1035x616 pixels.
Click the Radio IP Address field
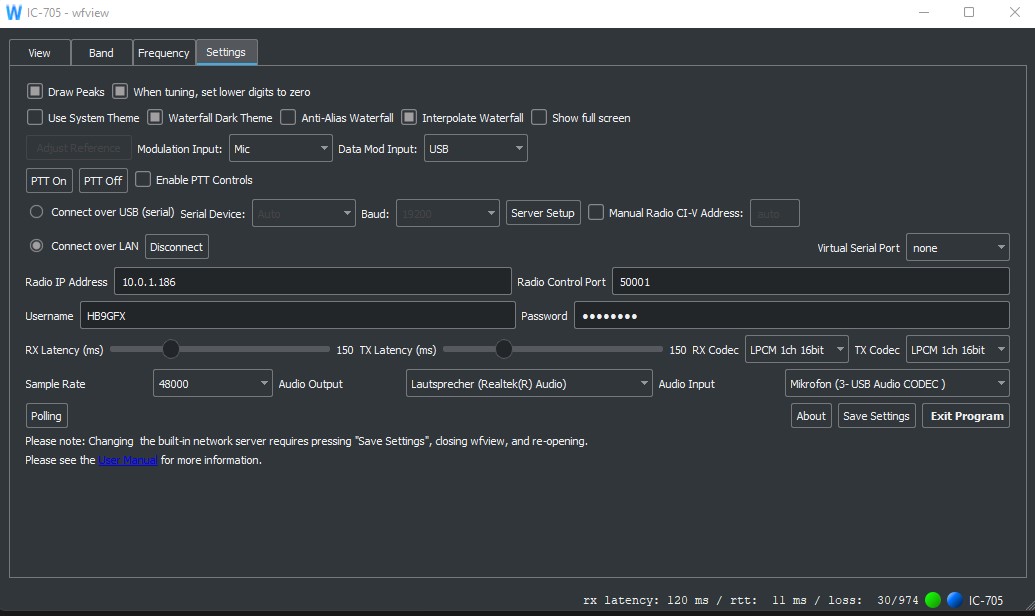tap(312, 282)
